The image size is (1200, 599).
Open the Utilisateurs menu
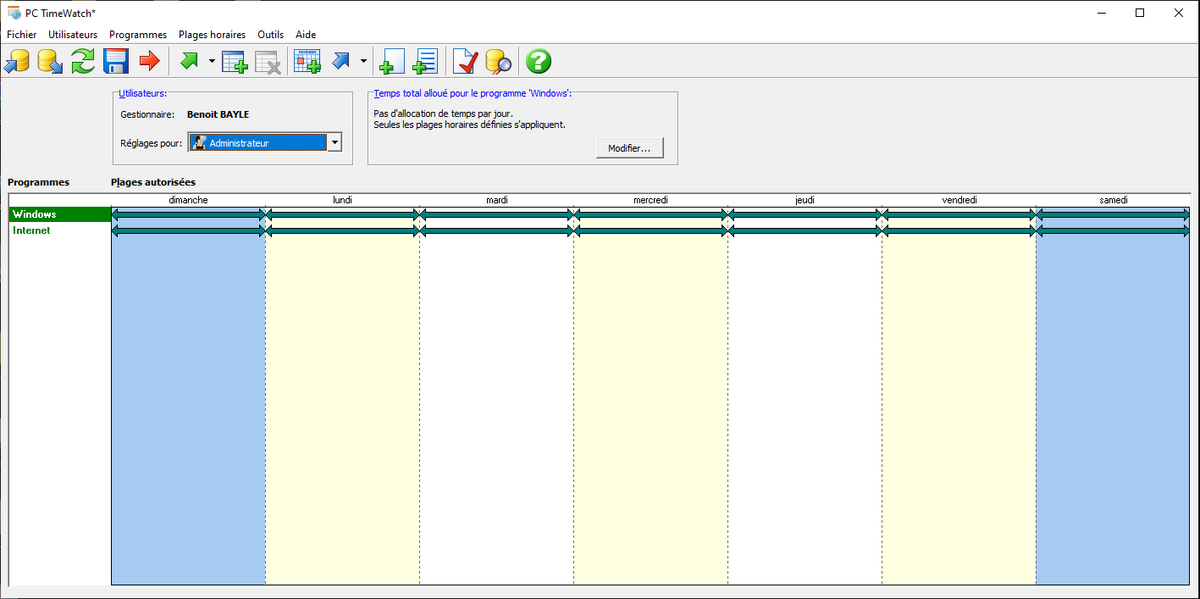pyautogui.click(x=73, y=35)
